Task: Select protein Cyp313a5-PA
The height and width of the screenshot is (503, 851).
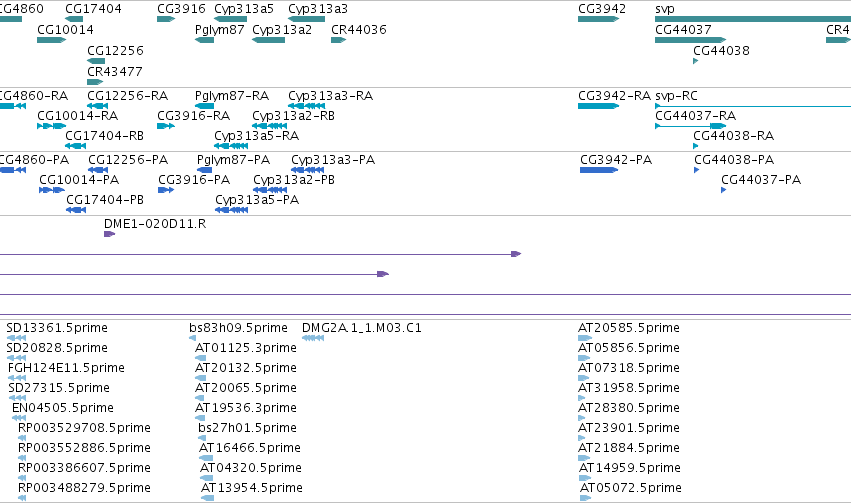Action: click(x=232, y=210)
